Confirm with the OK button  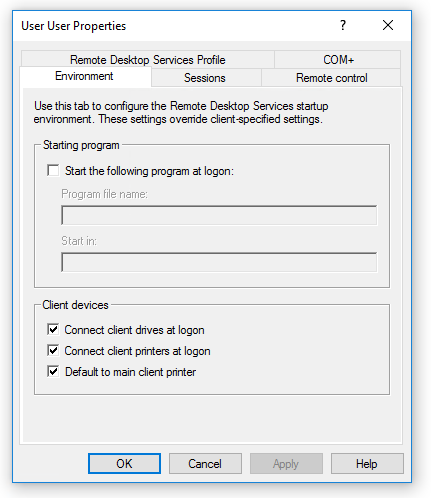pyautogui.click(x=124, y=463)
